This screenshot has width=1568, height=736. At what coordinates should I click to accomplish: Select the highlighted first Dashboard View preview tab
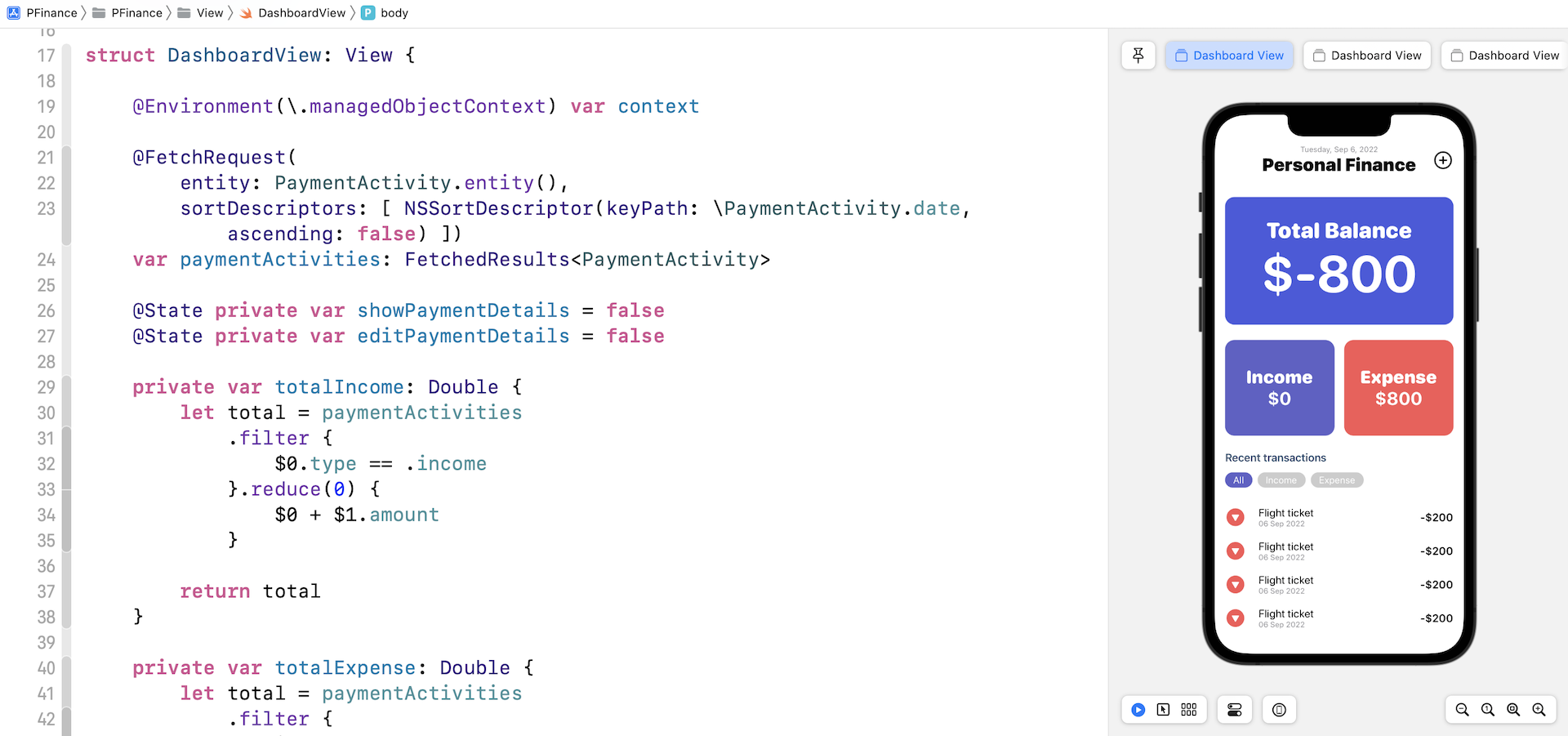tap(1229, 56)
